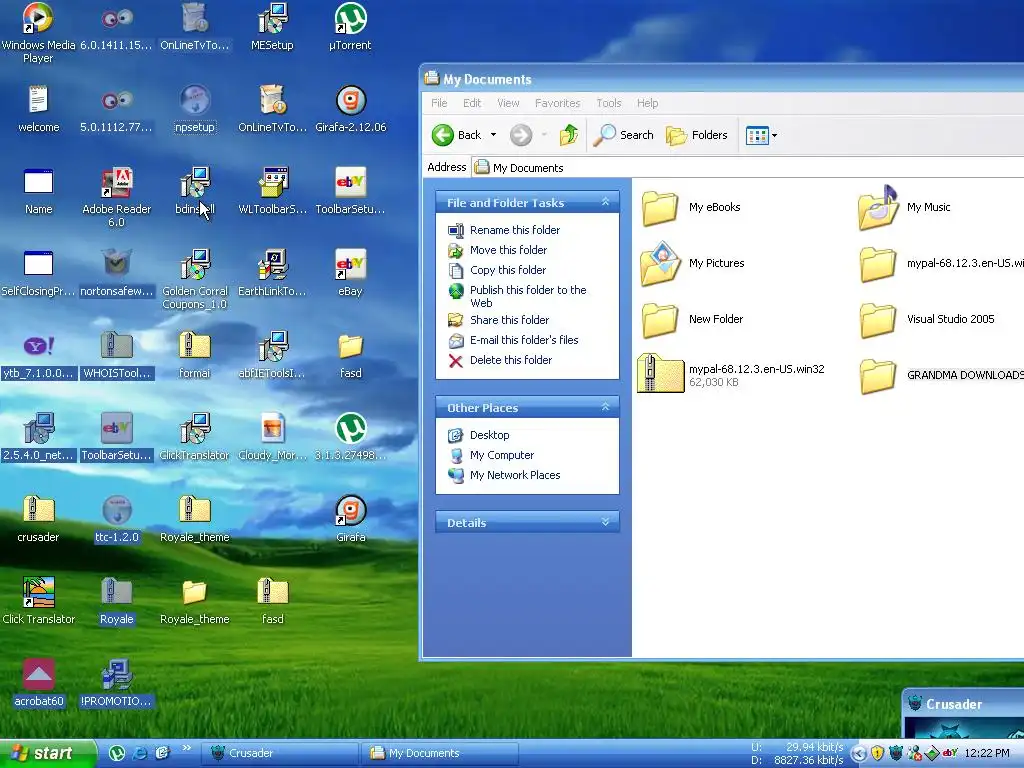Select the Visual Studio 2005 folder
This screenshot has width=1024, height=768.
coord(927,320)
